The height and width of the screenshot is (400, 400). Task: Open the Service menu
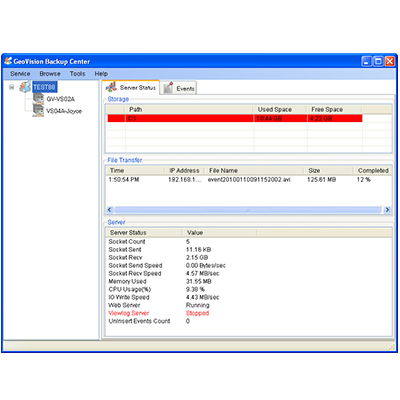pyautogui.click(x=20, y=74)
